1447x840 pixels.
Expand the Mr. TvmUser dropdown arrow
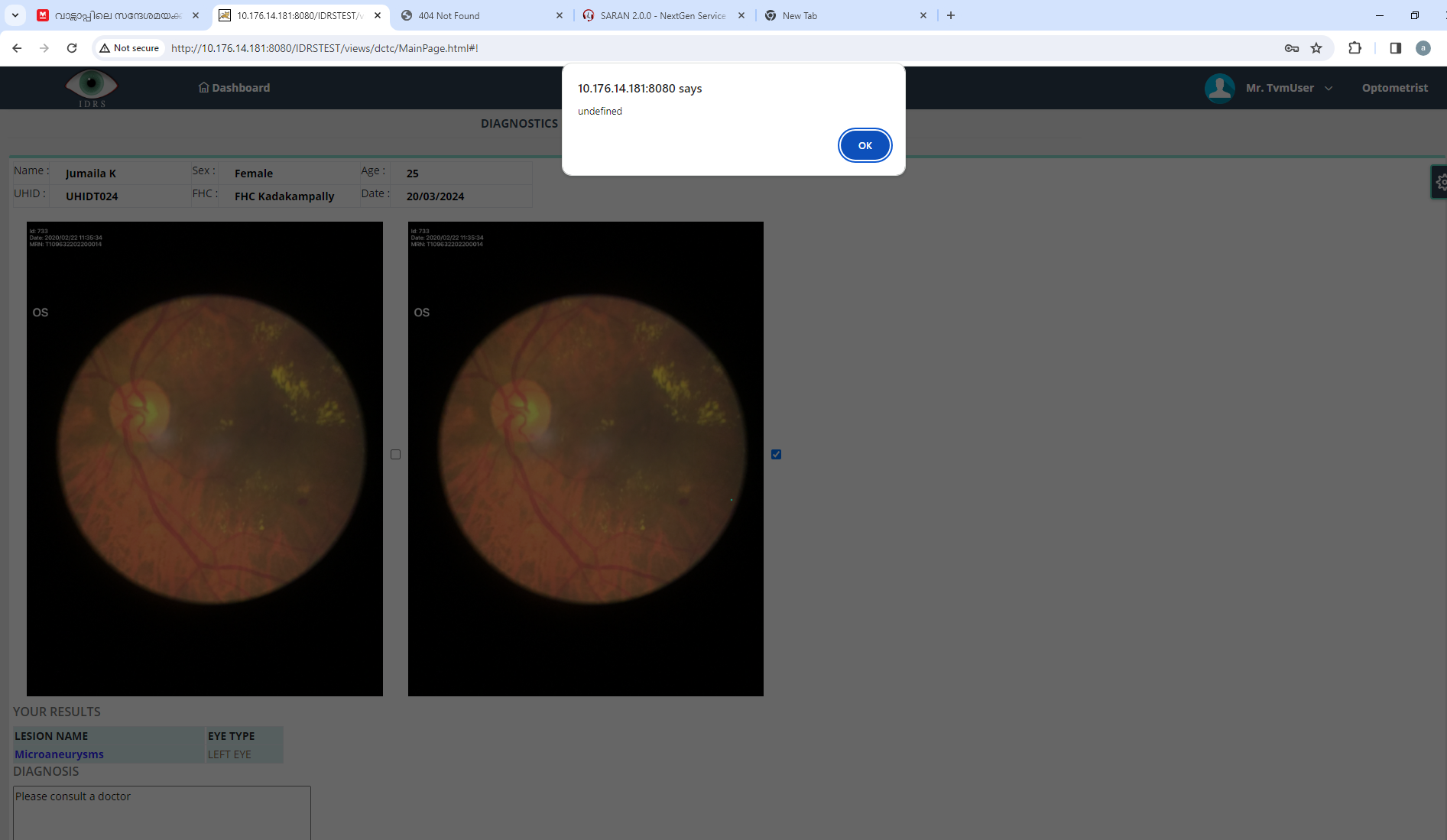click(1329, 88)
